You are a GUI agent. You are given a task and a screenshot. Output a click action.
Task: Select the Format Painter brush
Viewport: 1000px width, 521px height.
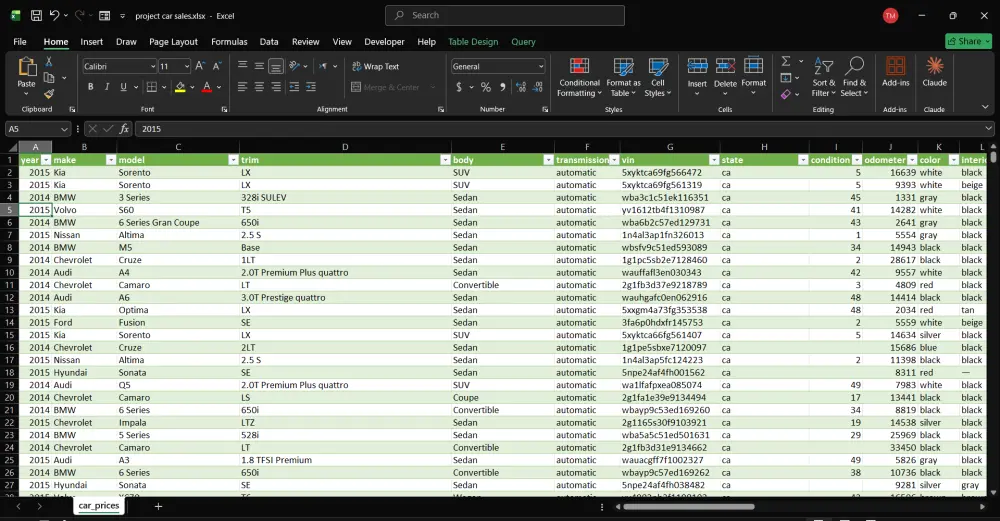48,94
